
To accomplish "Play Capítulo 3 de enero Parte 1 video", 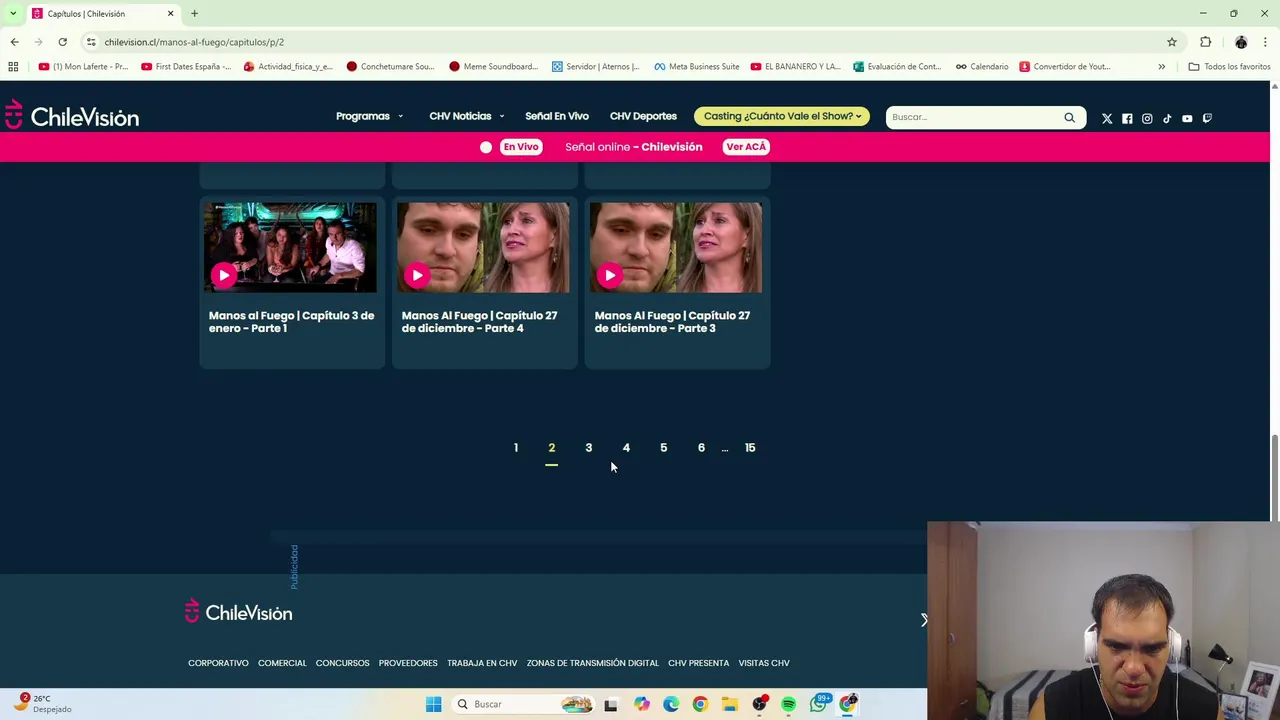I will (224, 275).
